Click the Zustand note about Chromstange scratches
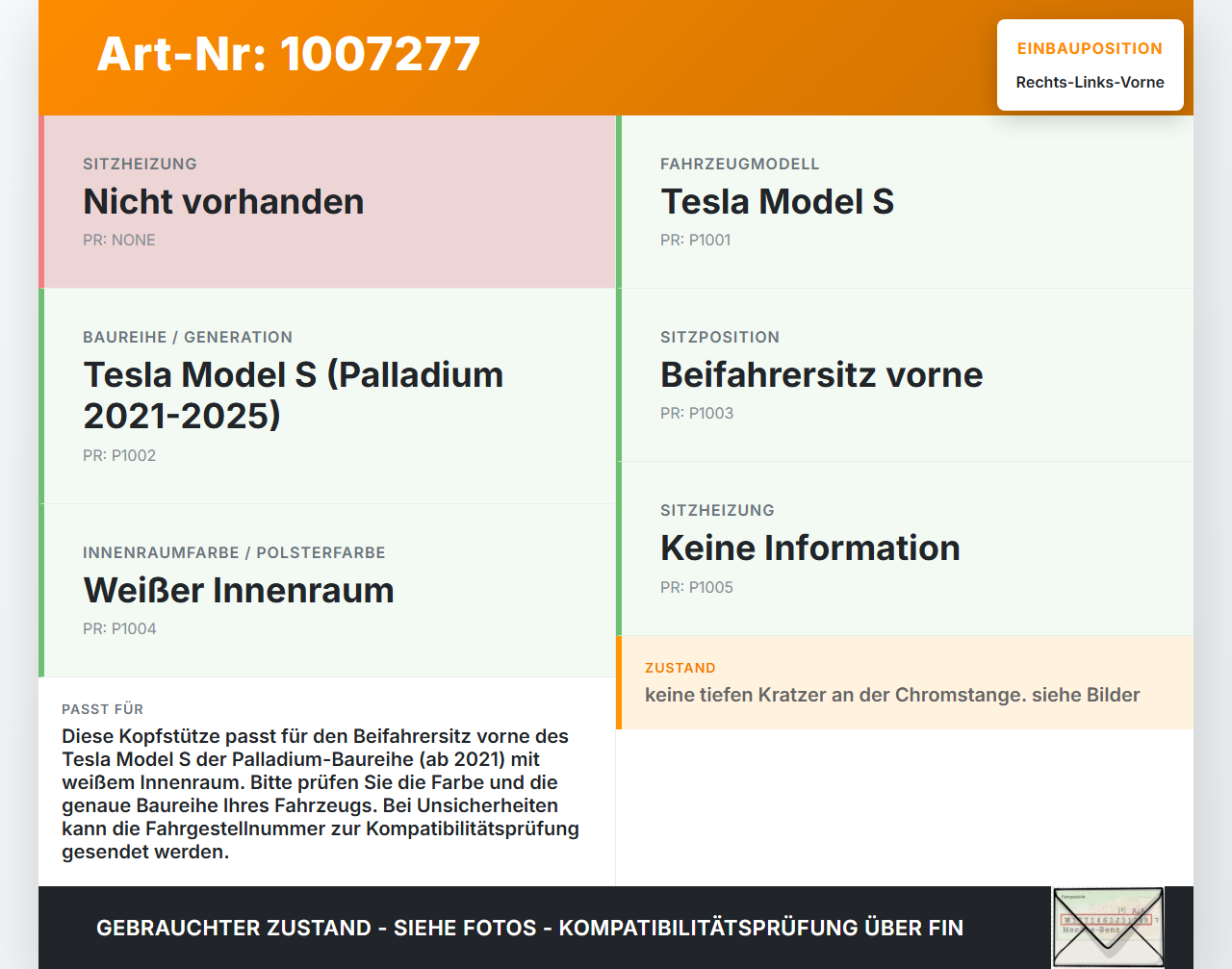1232x969 pixels. coord(892,695)
